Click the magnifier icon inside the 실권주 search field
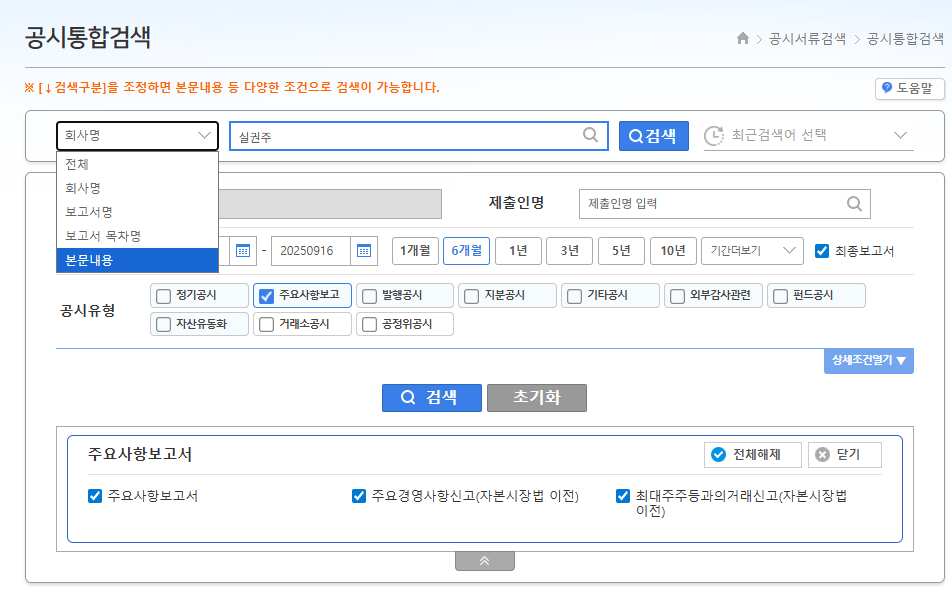The width and height of the screenshot is (952, 594). [589, 135]
